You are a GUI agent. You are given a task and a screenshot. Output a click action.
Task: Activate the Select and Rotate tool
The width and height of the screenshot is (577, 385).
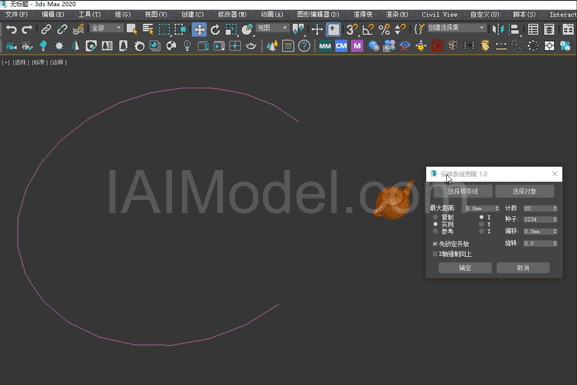(215, 29)
